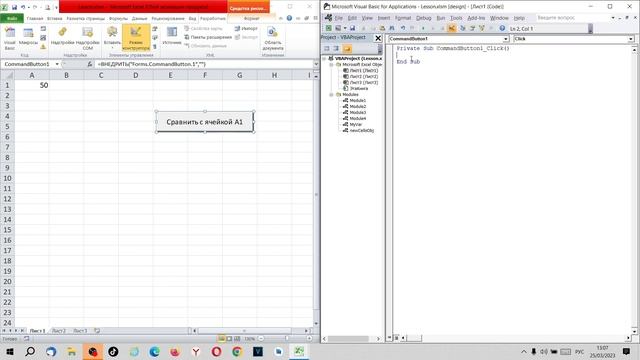Select the row 10 header
This screenshot has width=640, height=360.
(7, 178)
